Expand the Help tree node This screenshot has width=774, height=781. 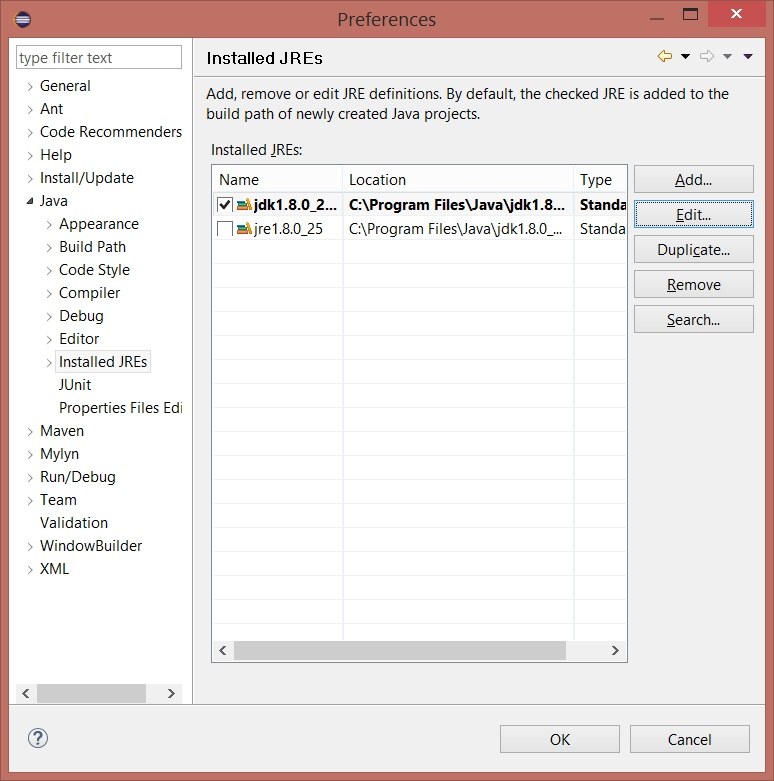[30, 155]
